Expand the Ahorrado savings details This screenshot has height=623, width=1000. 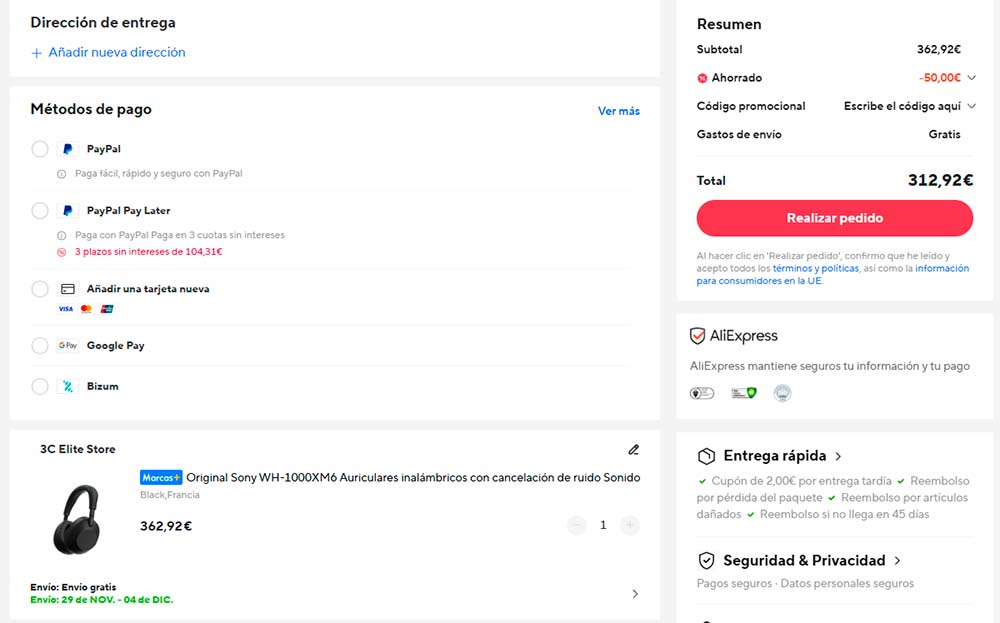tap(971, 78)
